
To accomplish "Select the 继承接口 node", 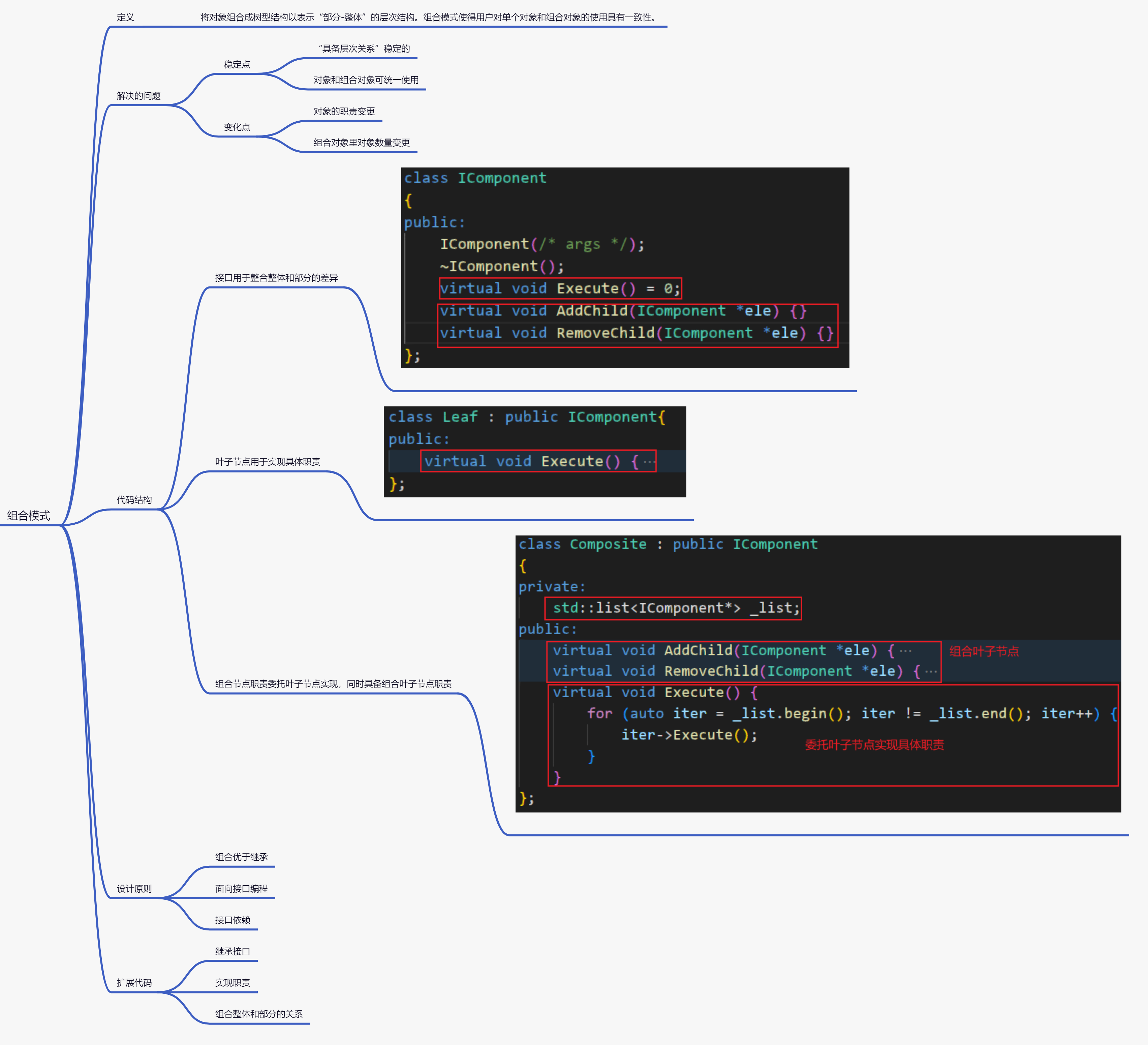I will click(x=232, y=951).
